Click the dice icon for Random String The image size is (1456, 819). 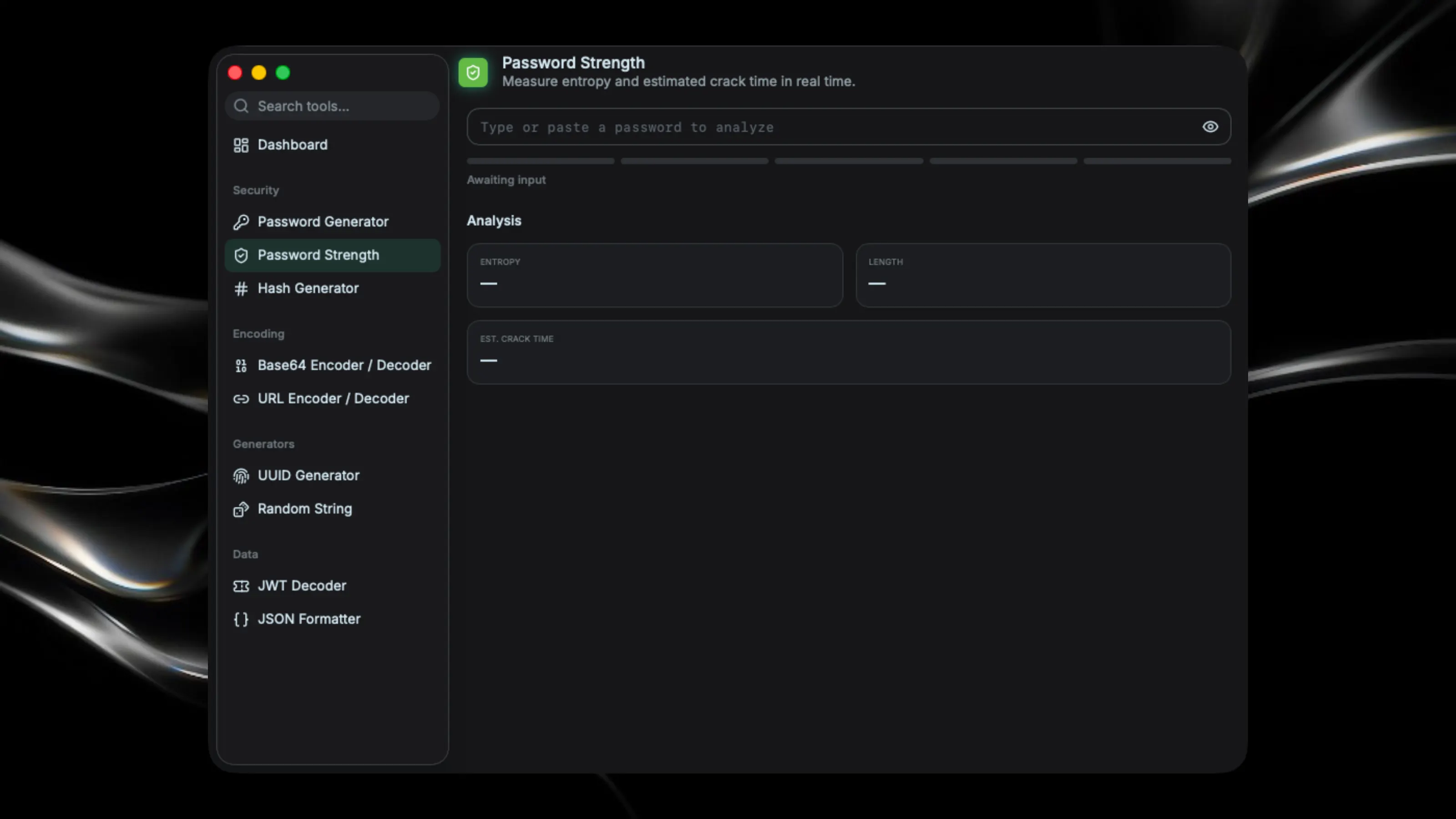[241, 509]
